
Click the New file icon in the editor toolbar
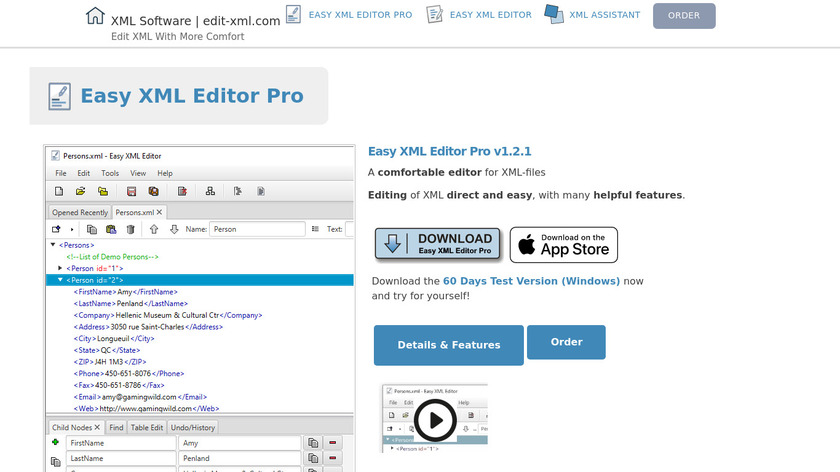(x=59, y=191)
